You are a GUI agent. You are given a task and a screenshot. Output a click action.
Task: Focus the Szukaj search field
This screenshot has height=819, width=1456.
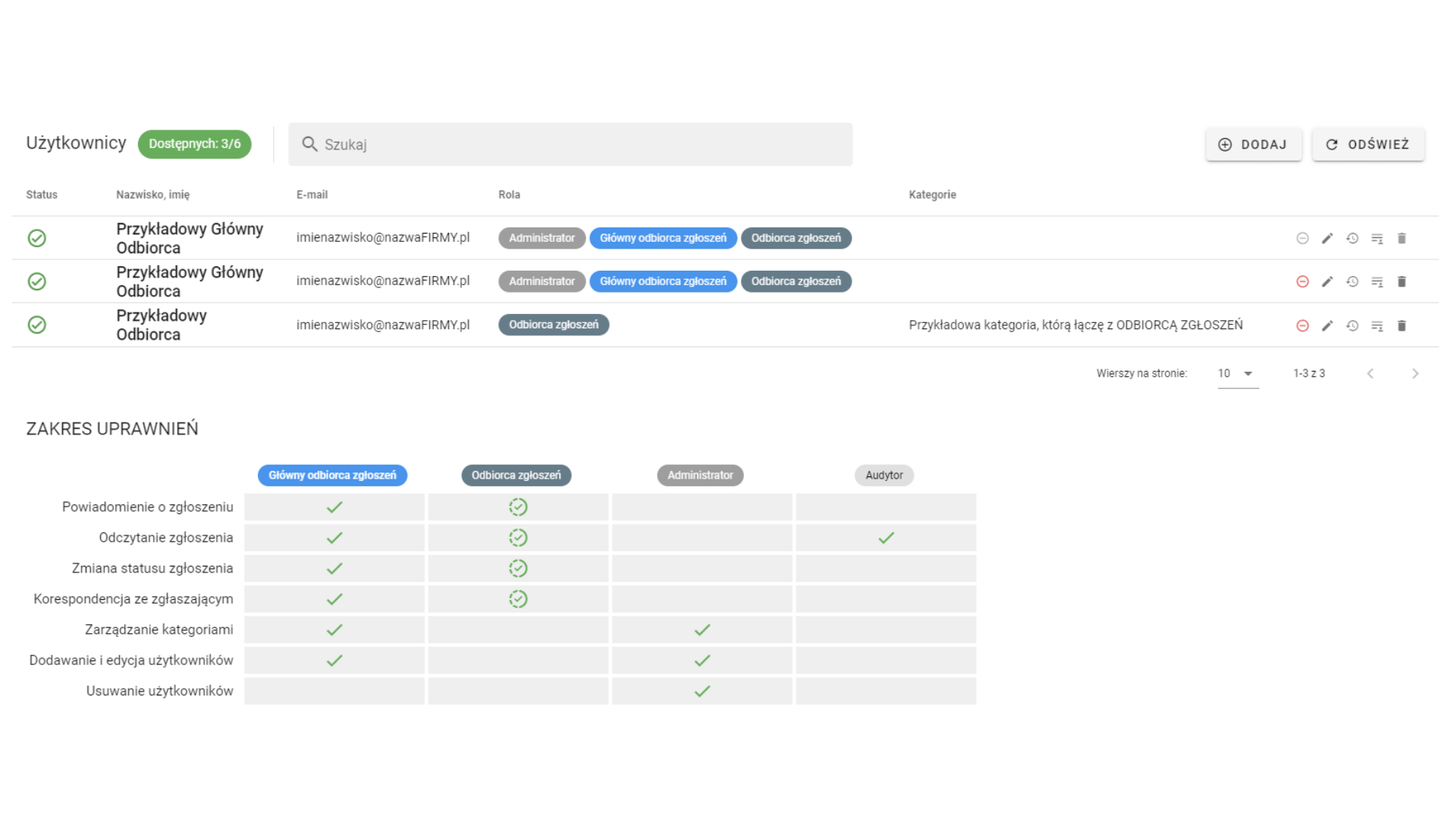pos(570,144)
